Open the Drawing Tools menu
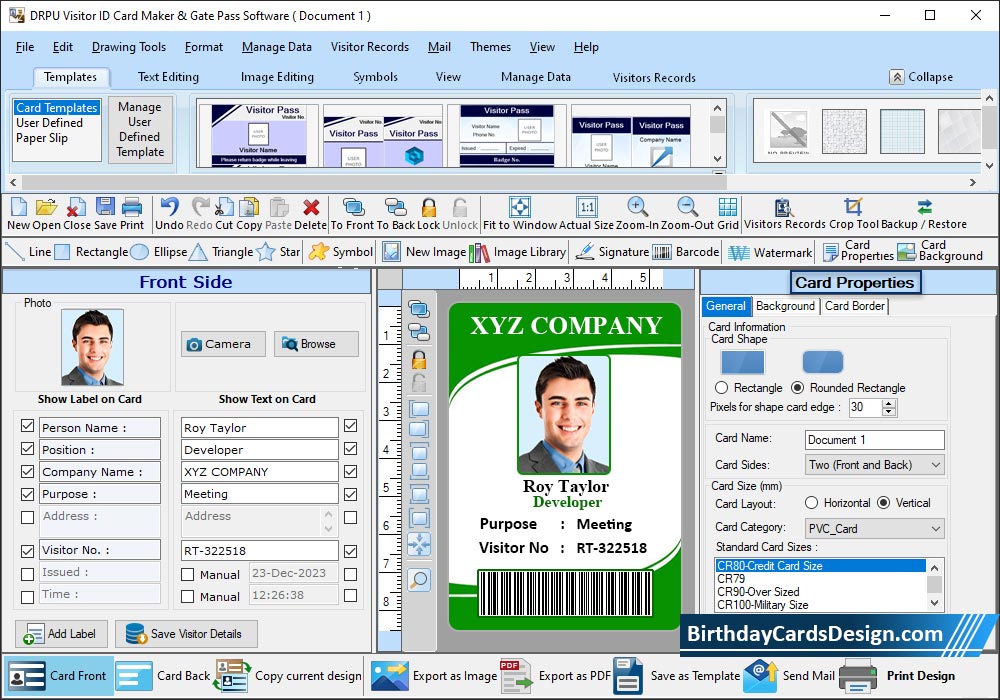The image size is (1000, 700). point(129,47)
